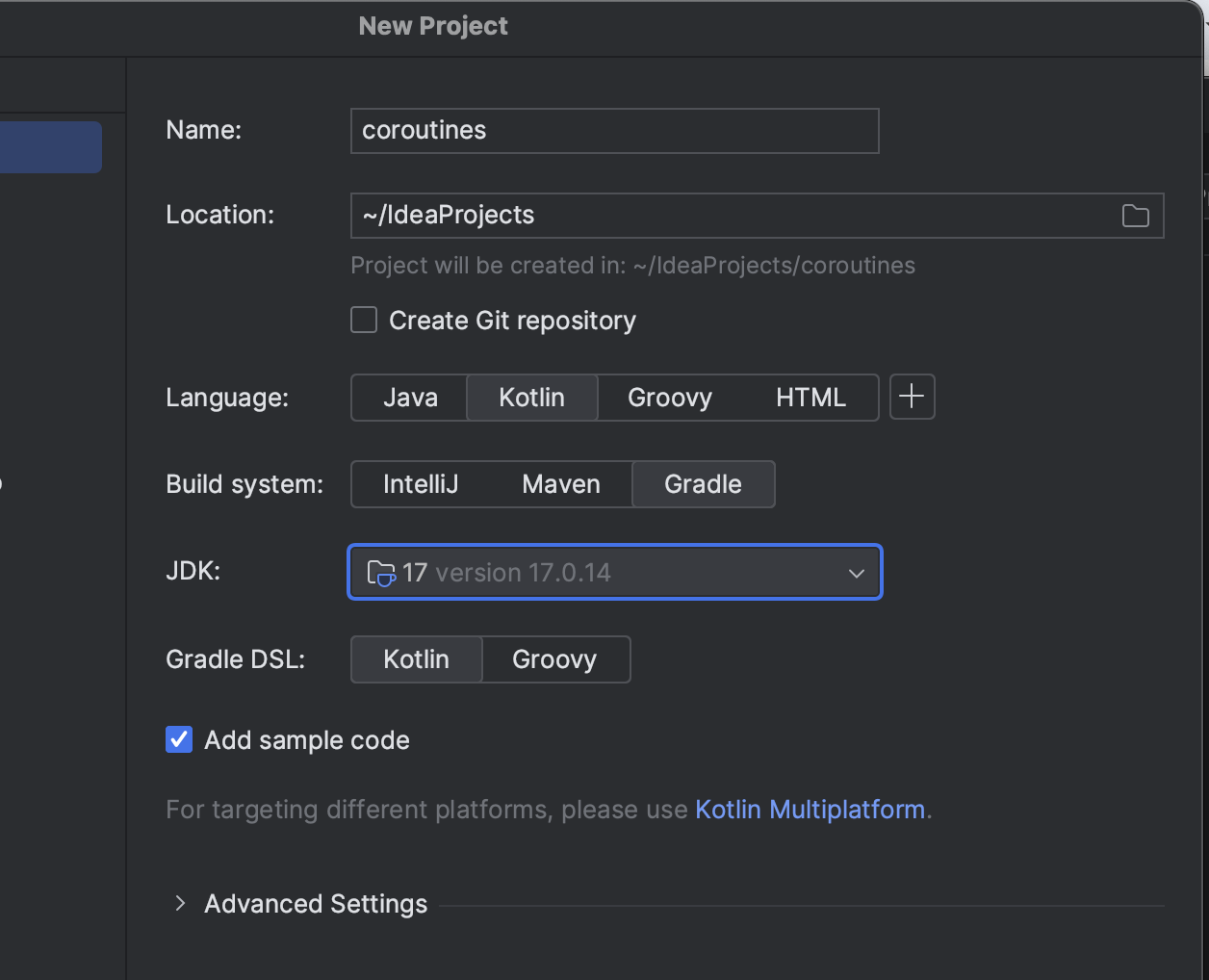Click the folder browse icon in Location
Screen dimensions: 1209x980
click(x=1136, y=216)
